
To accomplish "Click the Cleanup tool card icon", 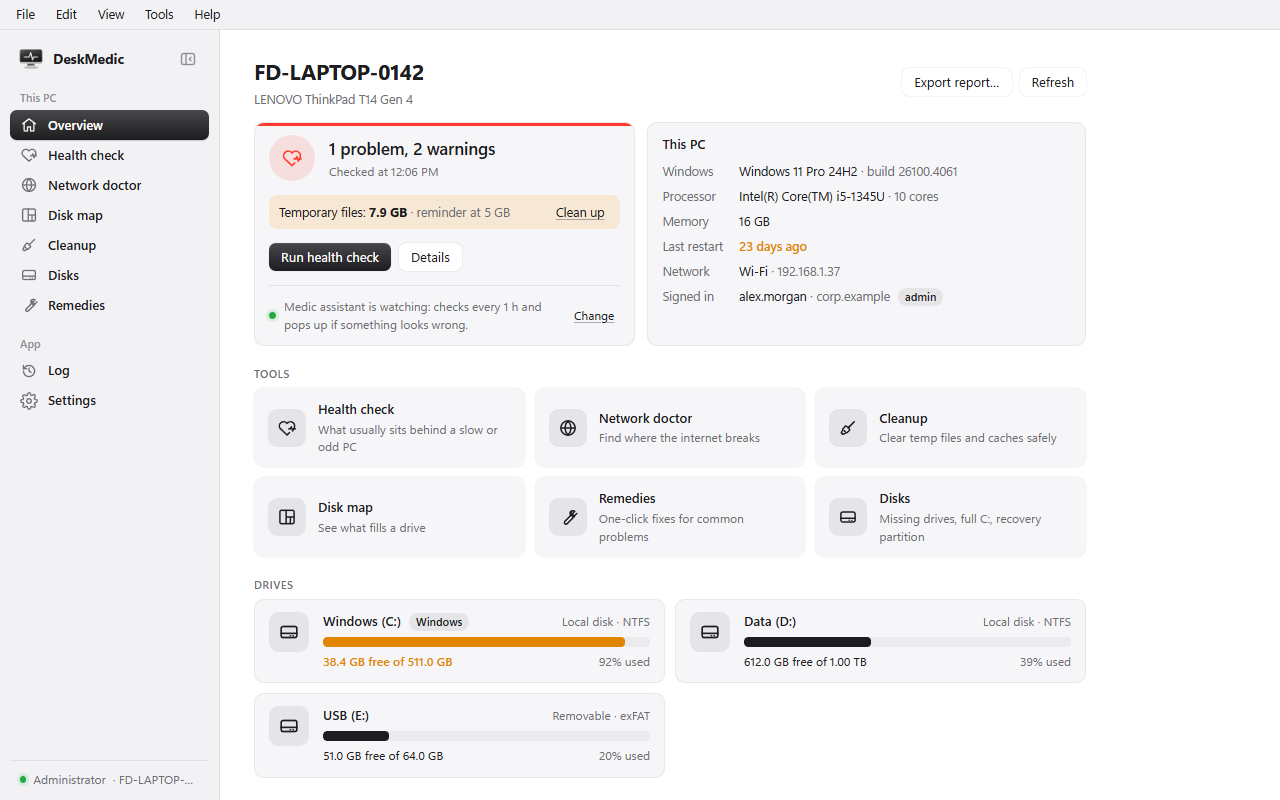I will pyautogui.click(x=848, y=428).
